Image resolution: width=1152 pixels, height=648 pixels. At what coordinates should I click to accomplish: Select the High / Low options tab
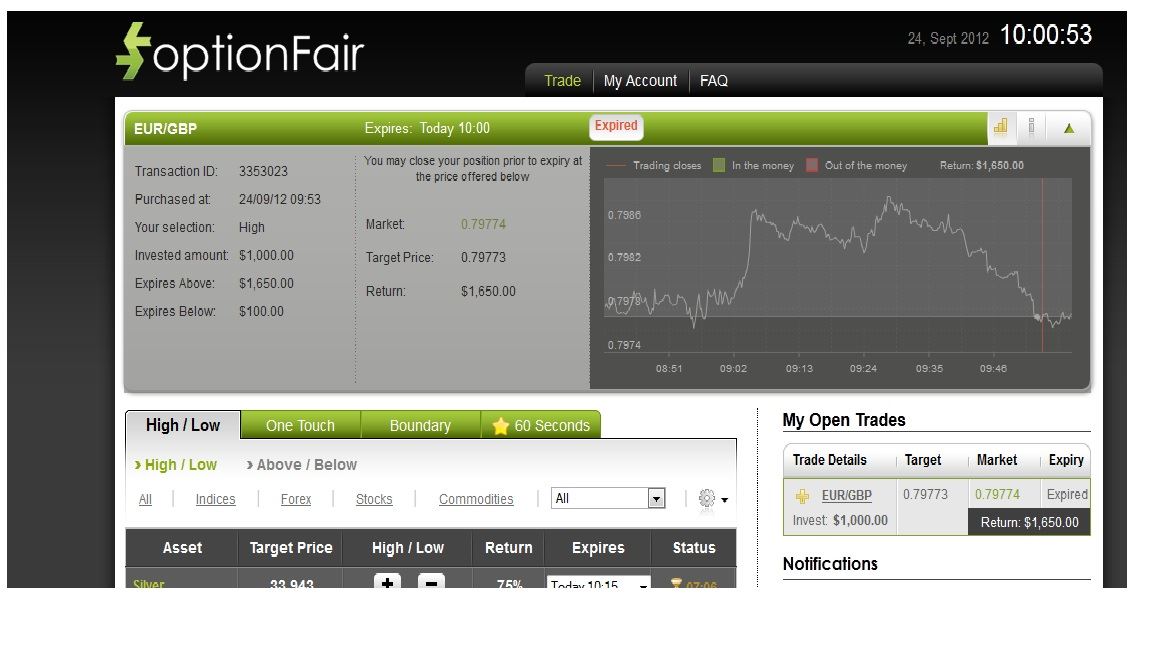(183, 425)
